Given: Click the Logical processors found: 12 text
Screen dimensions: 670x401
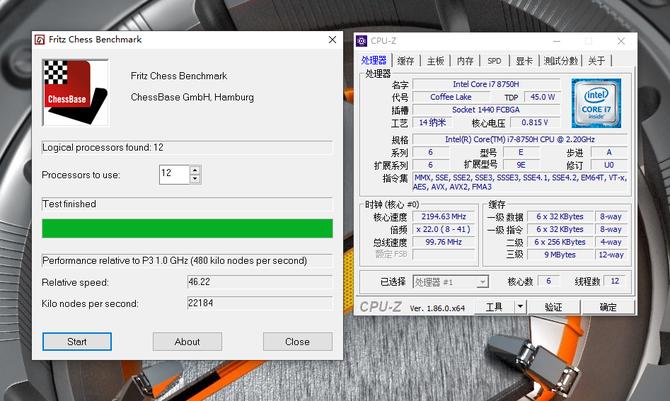Looking at the screenshot, I should (103, 147).
